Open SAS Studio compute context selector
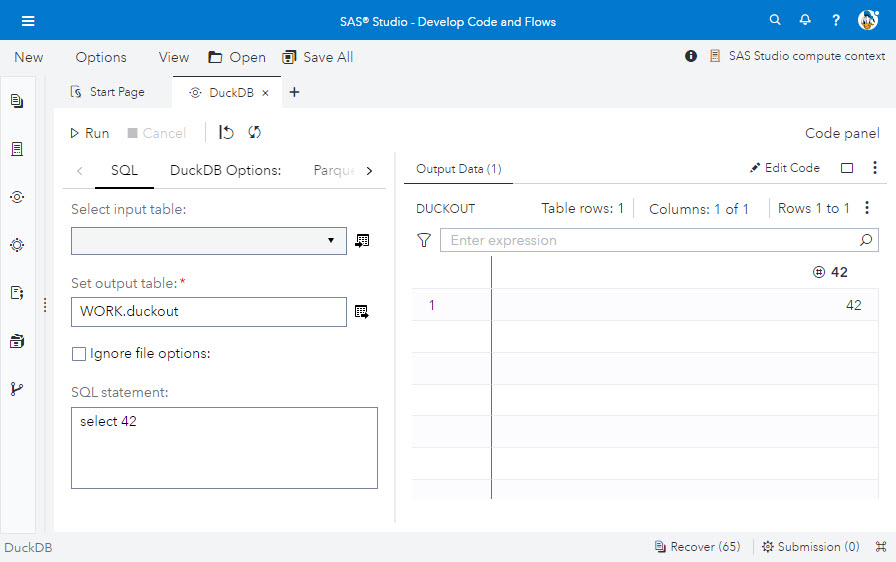Screen dimensions: 896x562 click(798, 56)
